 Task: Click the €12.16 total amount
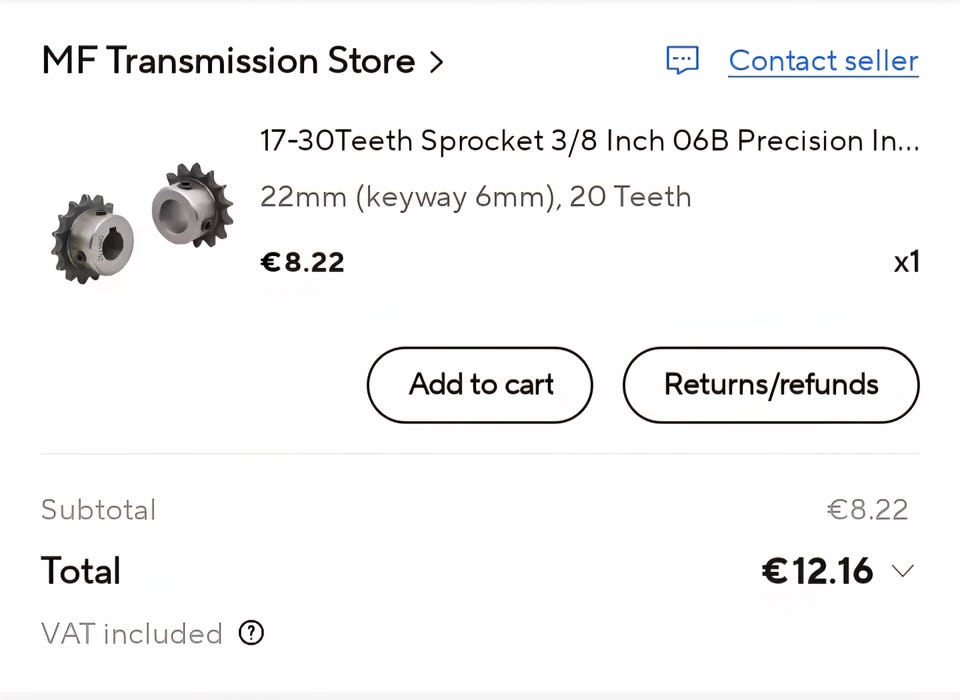pyautogui.click(x=817, y=571)
